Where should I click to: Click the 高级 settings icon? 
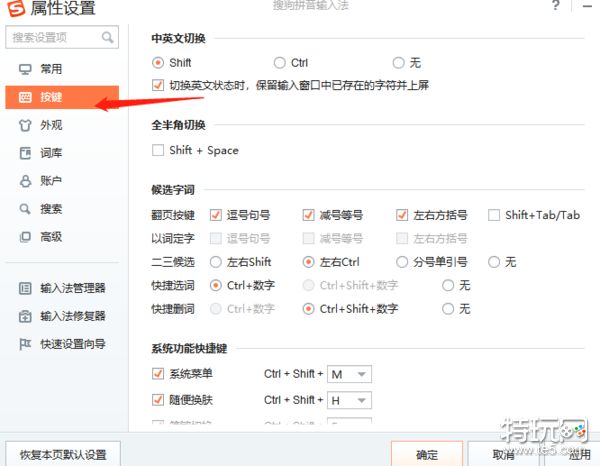click(26, 237)
